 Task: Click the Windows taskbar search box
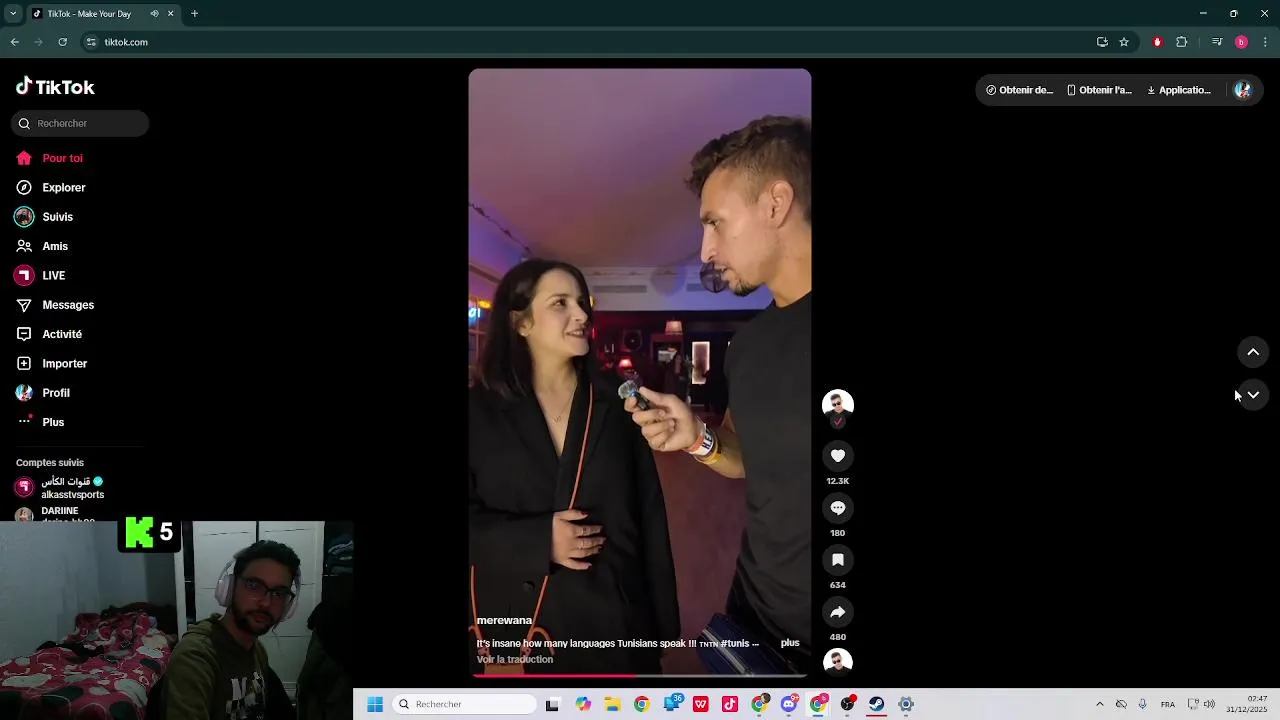pyautogui.click(x=464, y=704)
